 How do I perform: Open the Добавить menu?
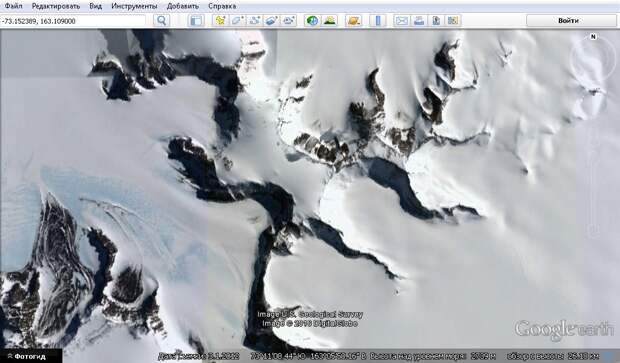183,6
